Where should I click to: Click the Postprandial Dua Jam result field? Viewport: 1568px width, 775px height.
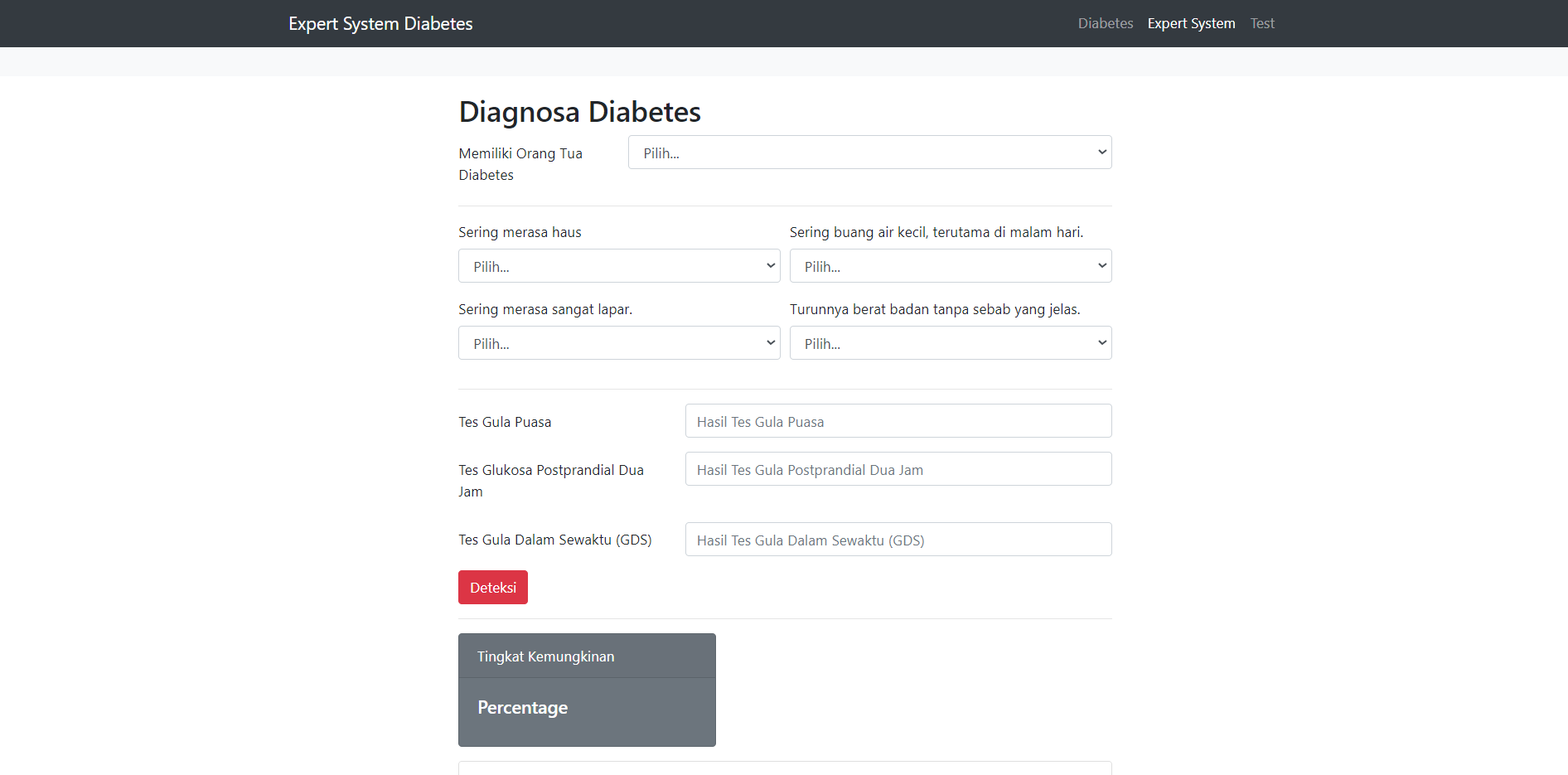[x=898, y=469]
